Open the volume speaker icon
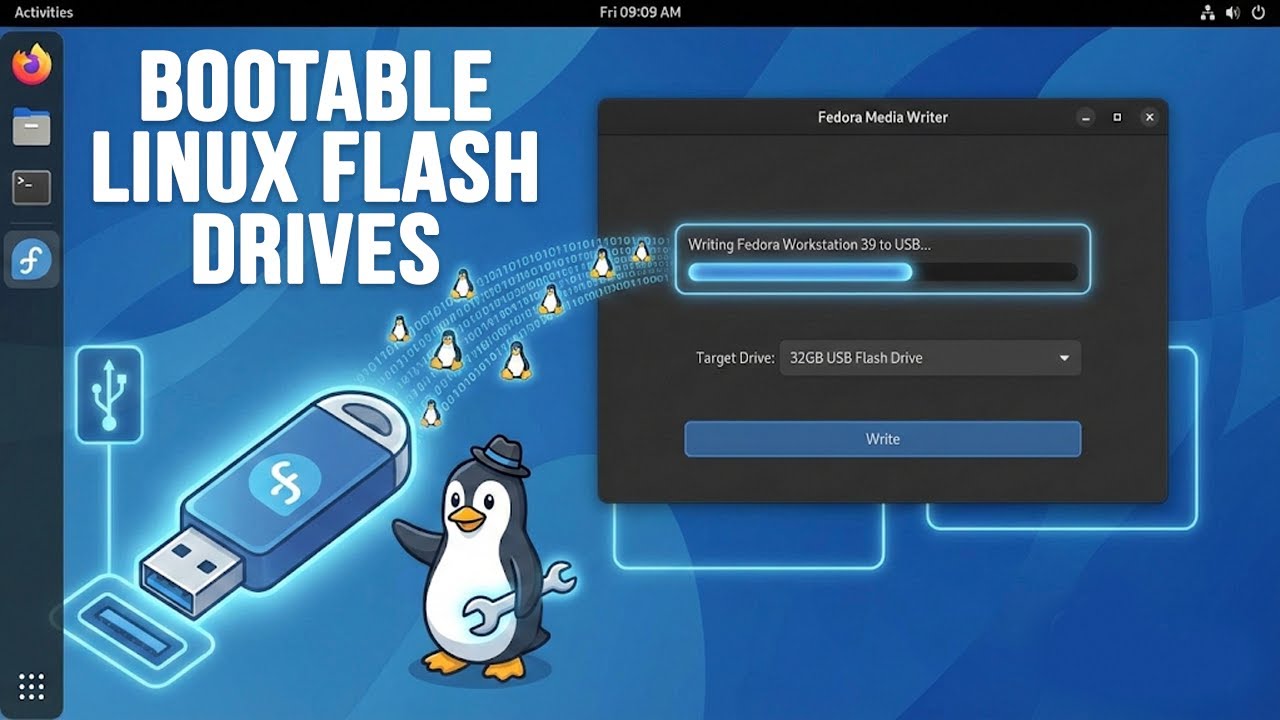Screen dimensions: 1280x720 click(1232, 12)
